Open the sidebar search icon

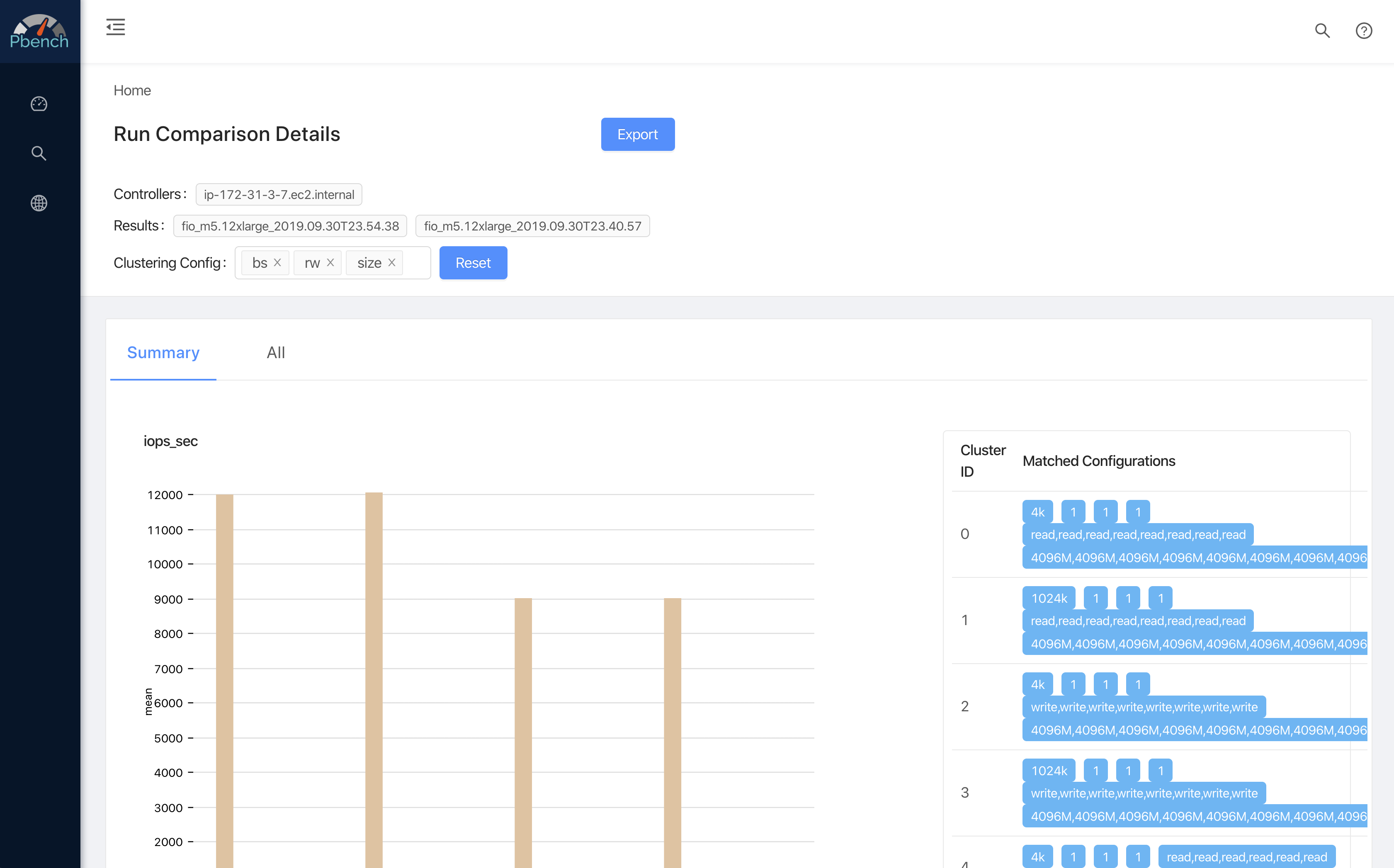tap(39, 153)
